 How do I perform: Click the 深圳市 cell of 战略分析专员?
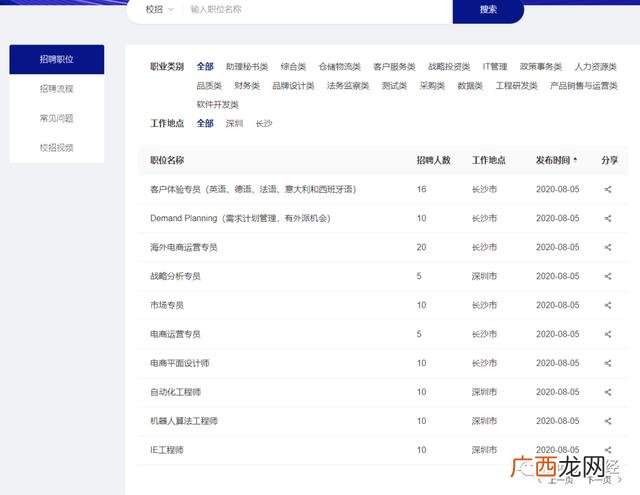click(484, 276)
